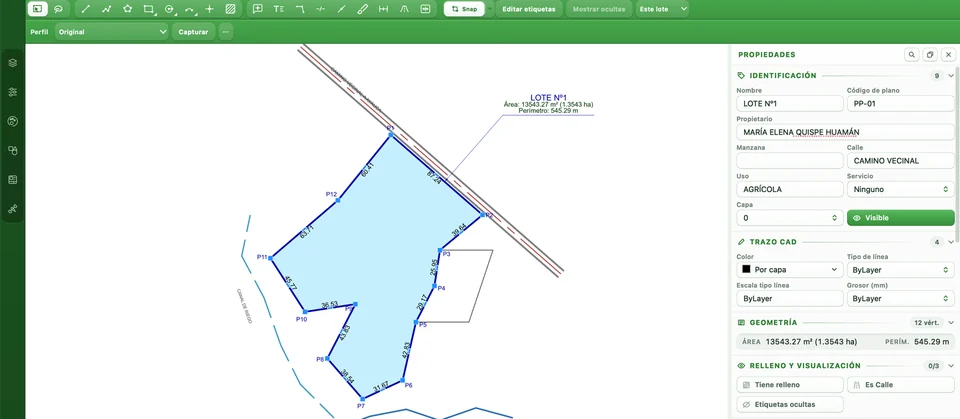Open the sliders settings sidebar icon
Screen dimensions: 960x419
point(13,92)
